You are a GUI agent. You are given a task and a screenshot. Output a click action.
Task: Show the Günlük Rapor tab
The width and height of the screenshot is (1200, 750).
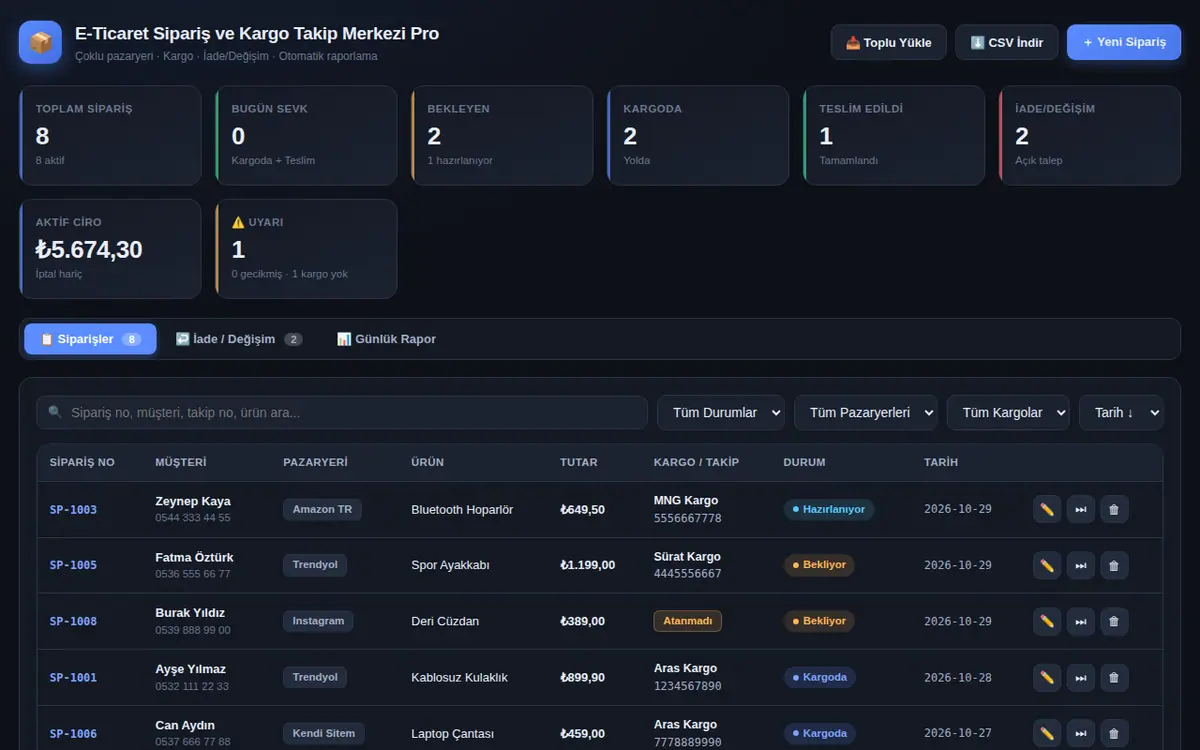pyautogui.click(x=387, y=339)
